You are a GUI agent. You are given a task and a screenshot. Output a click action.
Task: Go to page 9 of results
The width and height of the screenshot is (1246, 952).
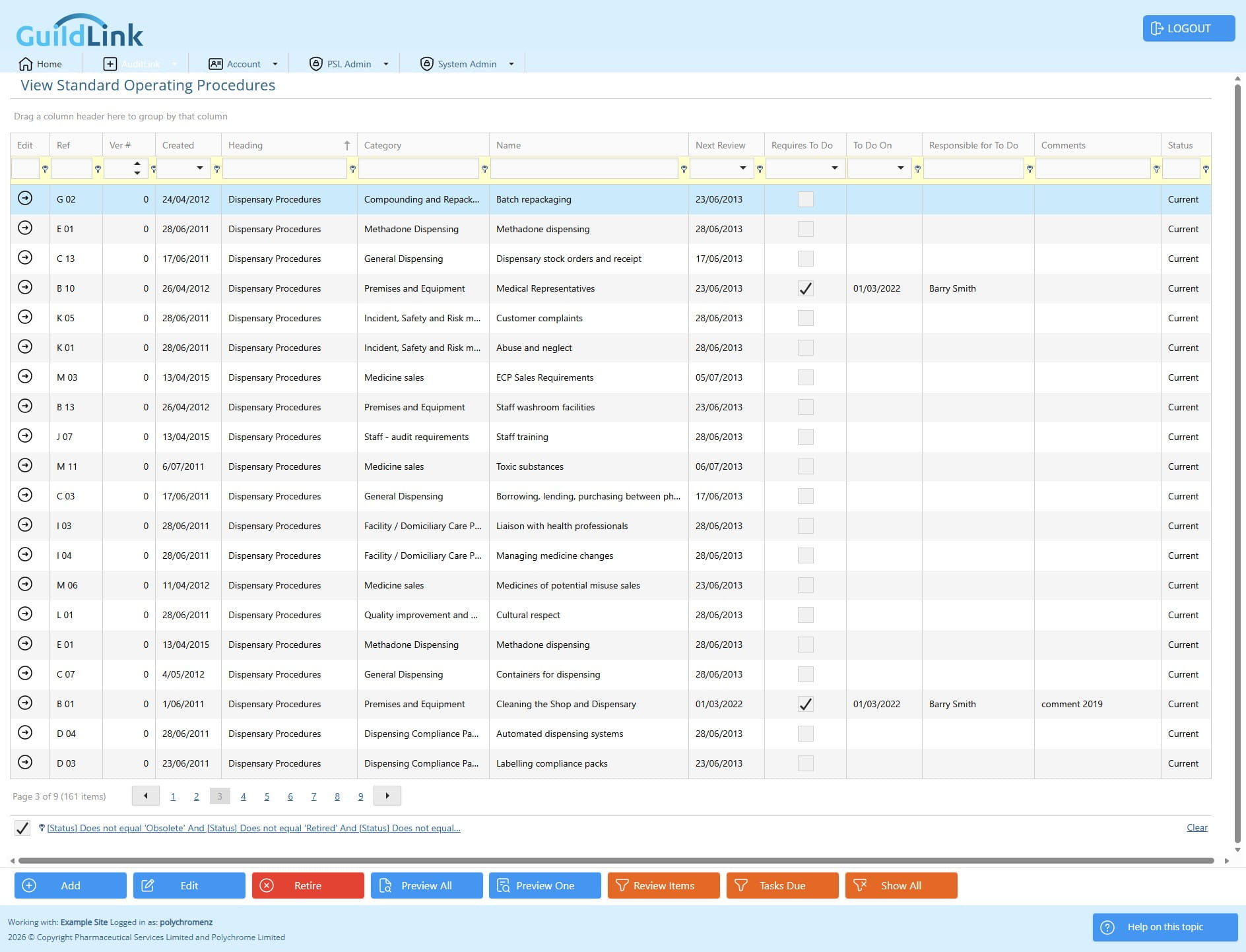tap(360, 796)
